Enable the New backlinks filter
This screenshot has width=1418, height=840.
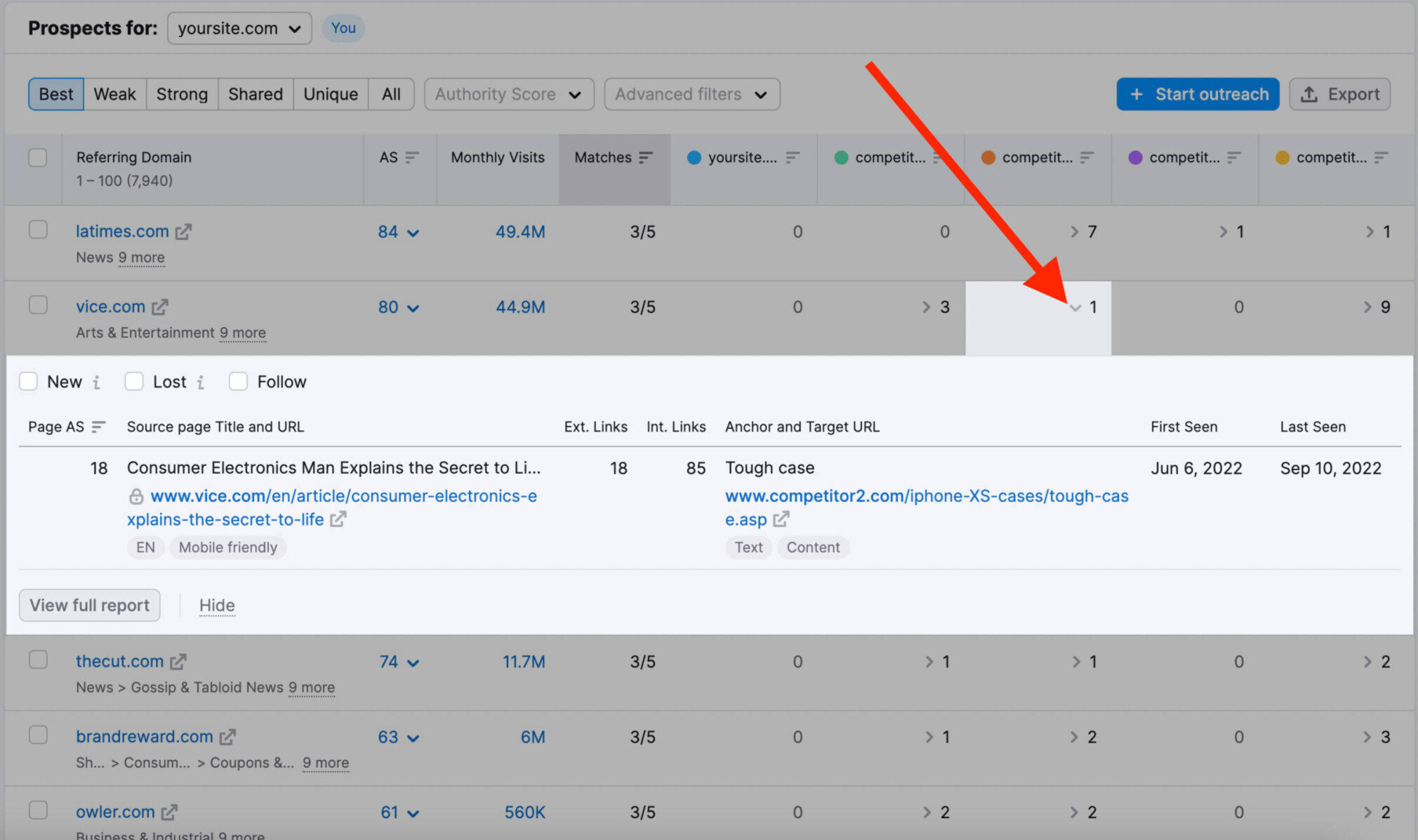click(x=28, y=381)
